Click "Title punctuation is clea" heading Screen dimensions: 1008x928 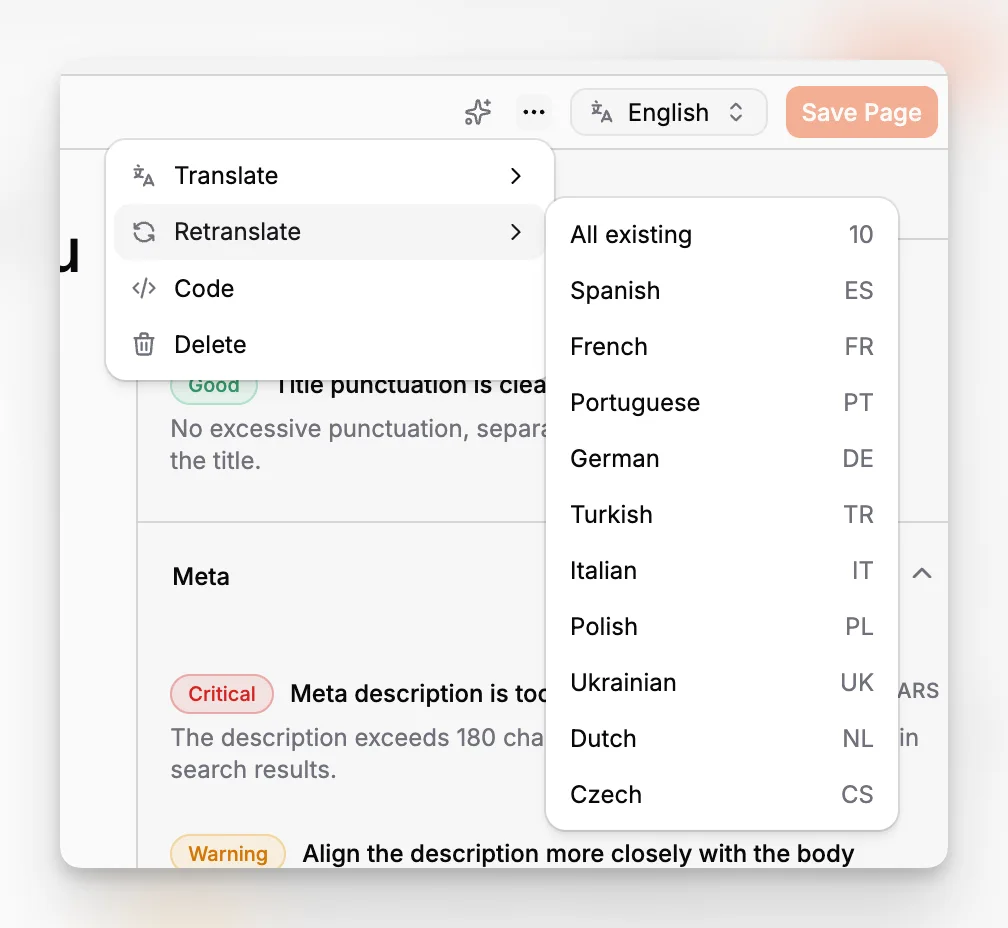(410, 386)
